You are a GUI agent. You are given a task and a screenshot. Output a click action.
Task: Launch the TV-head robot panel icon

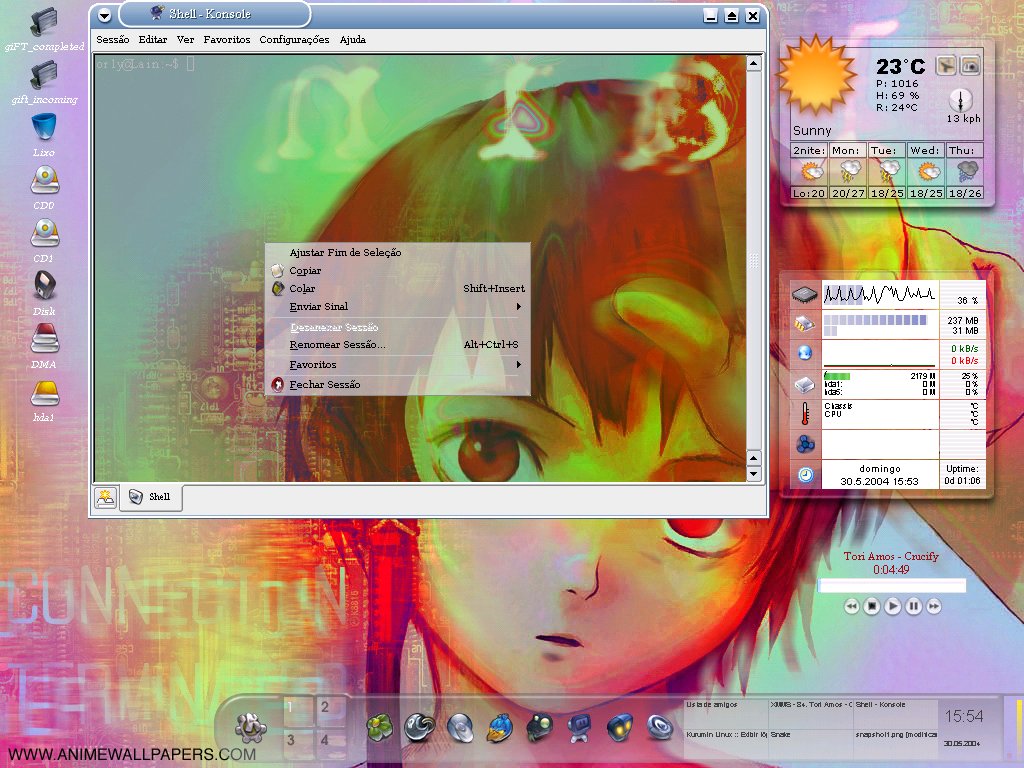pos(579,728)
